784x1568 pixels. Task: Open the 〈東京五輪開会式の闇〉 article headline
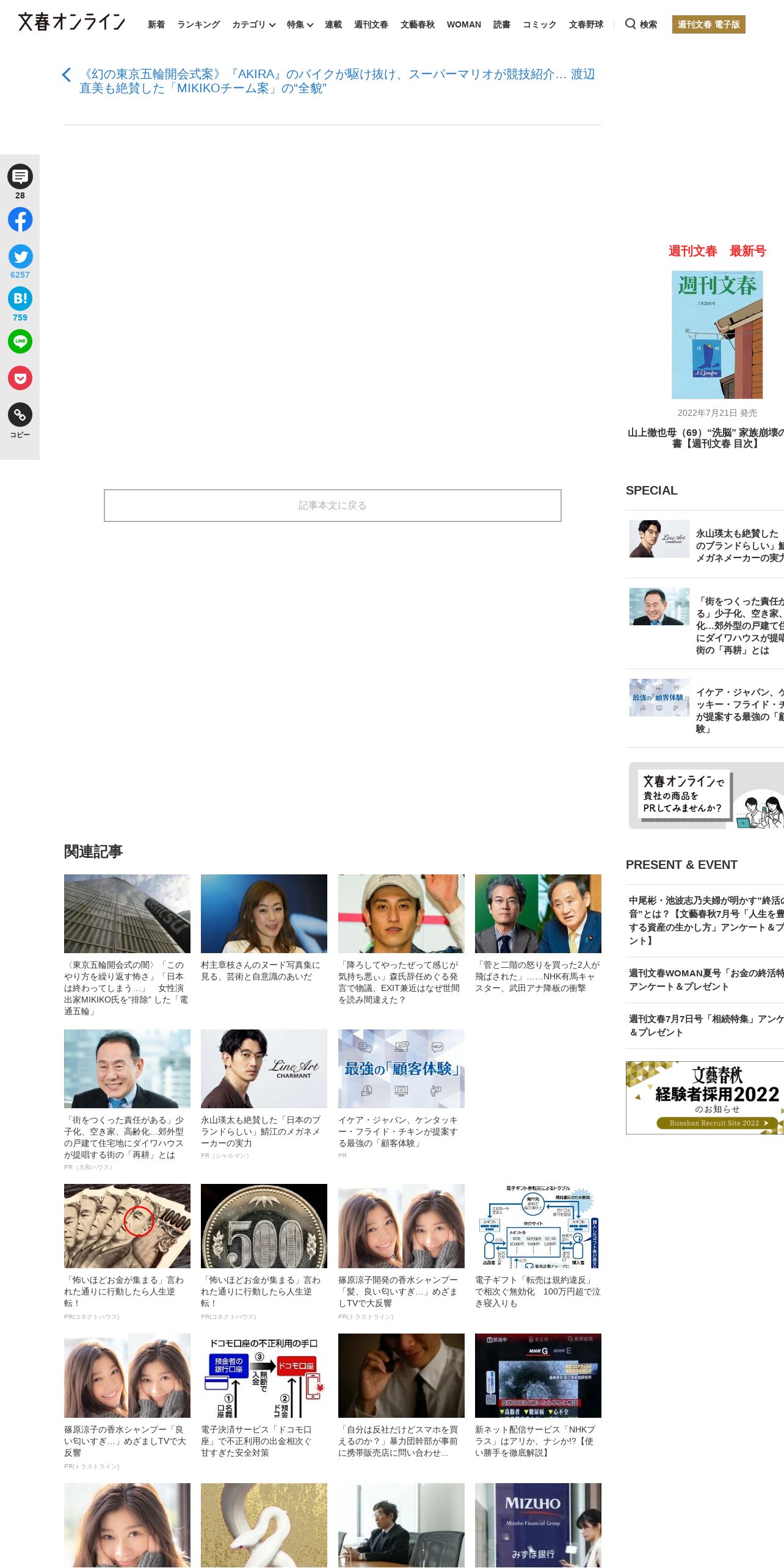127,988
